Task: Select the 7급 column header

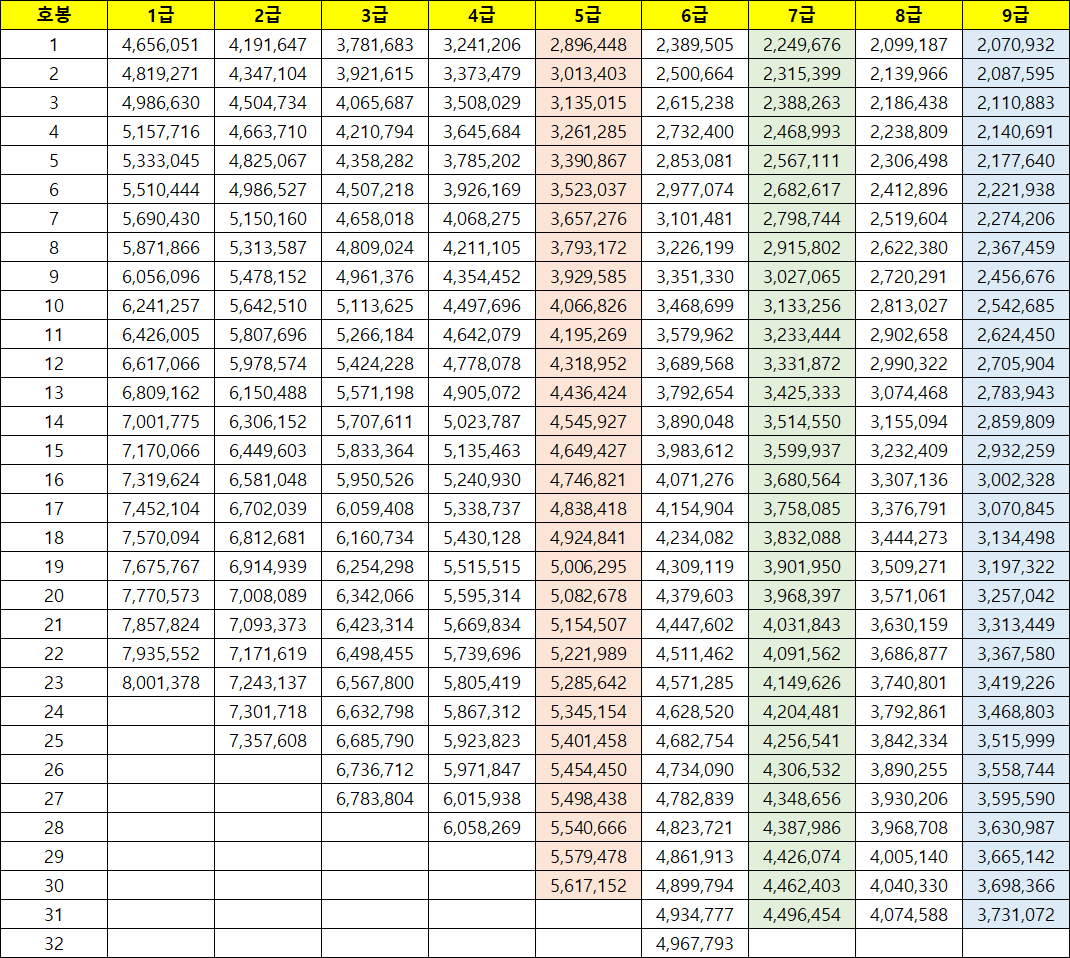Action: coord(802,15)
